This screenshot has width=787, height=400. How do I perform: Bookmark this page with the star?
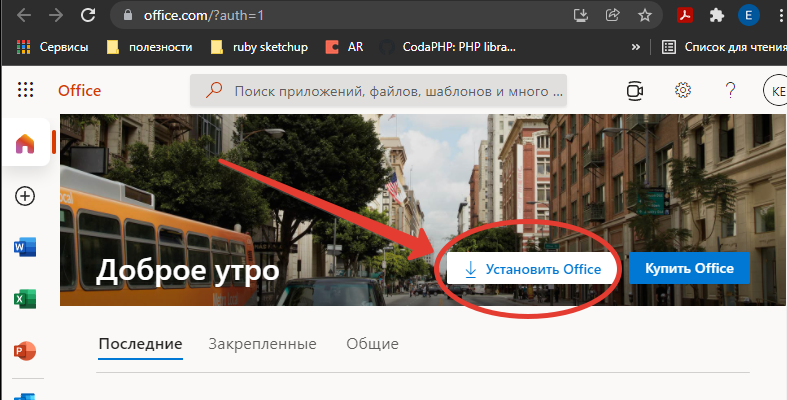coord(644,16)
